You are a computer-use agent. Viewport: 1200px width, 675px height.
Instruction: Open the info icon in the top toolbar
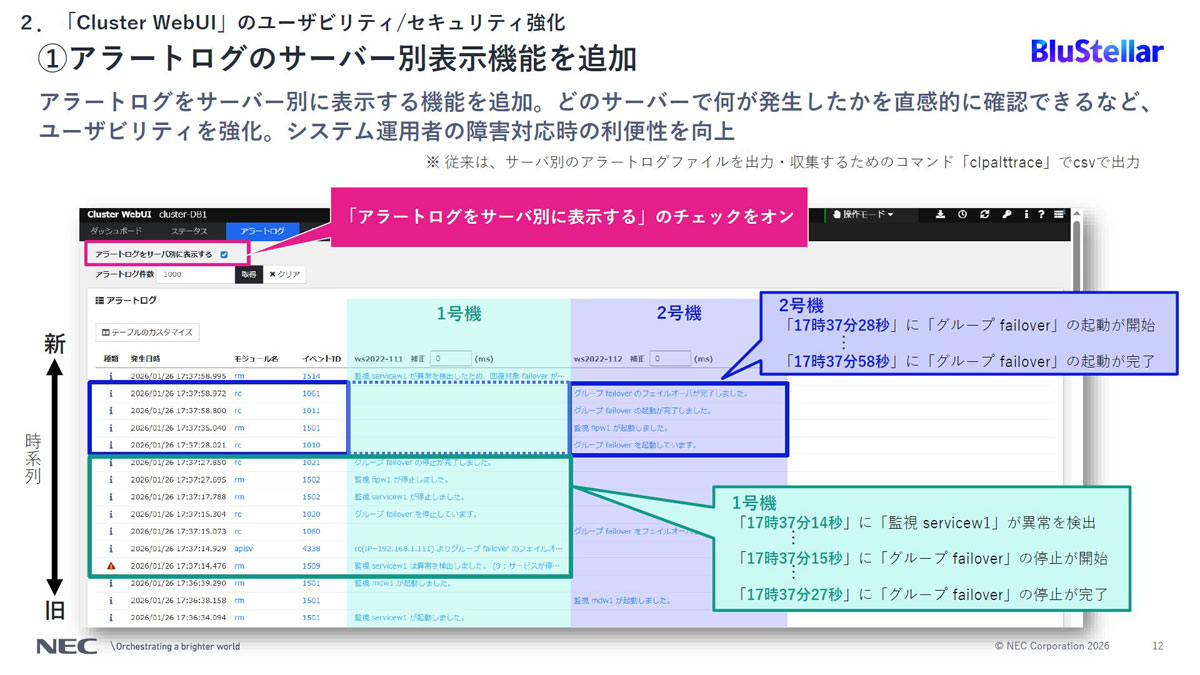pos(1026,214)
